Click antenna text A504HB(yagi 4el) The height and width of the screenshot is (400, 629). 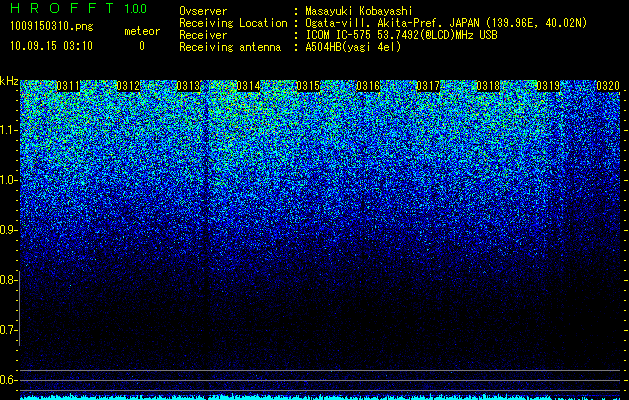click(x=353, y=47)
